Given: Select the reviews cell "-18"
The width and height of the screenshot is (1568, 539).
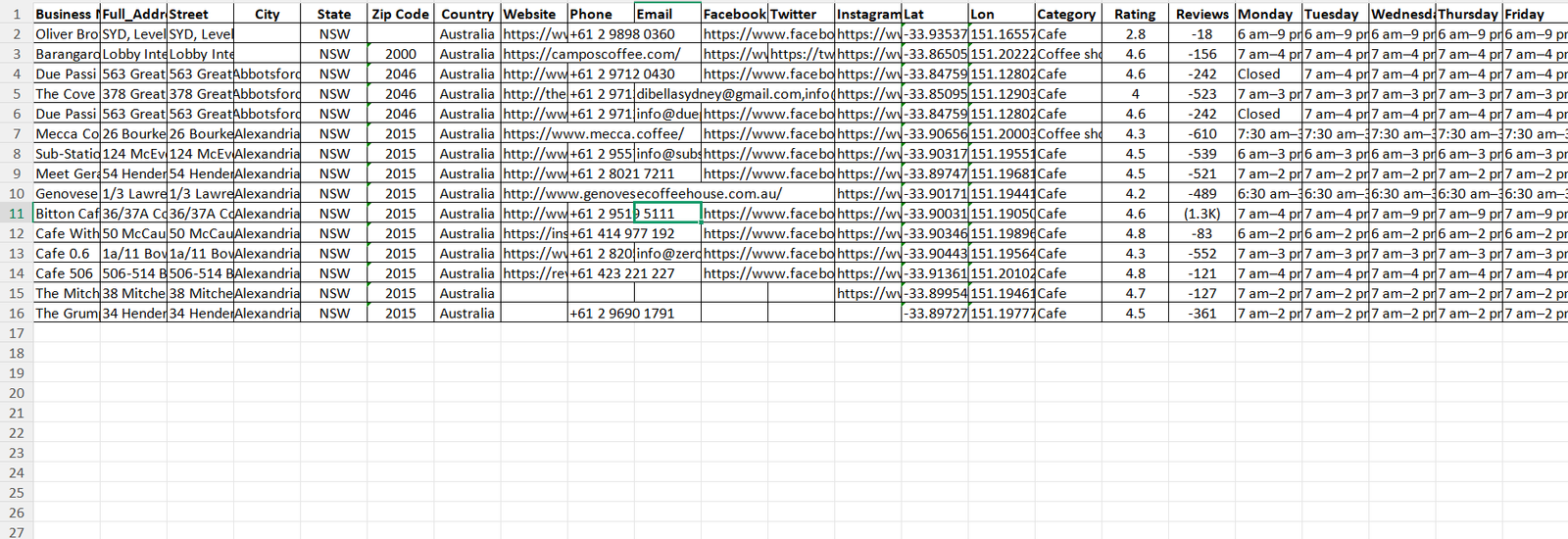Looking at the screenshot, I should [1201, 33].
